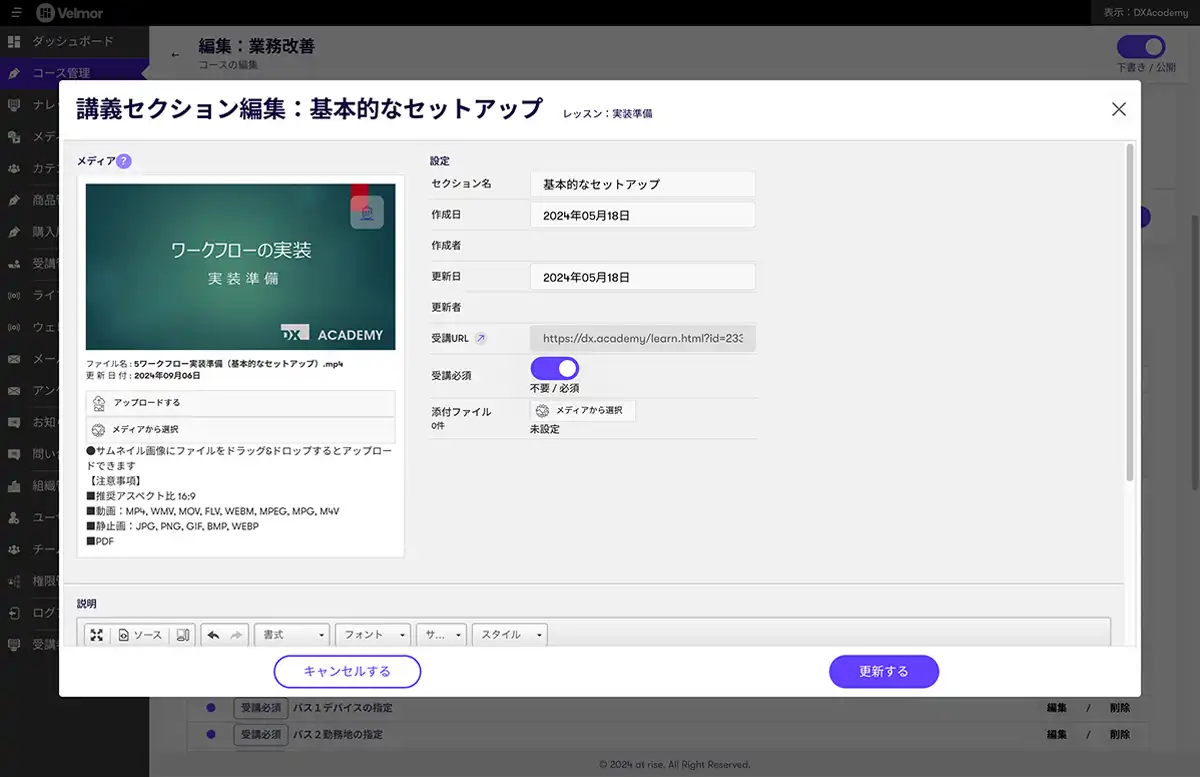Open the 書式 format dropdown

tap(292, 635)
